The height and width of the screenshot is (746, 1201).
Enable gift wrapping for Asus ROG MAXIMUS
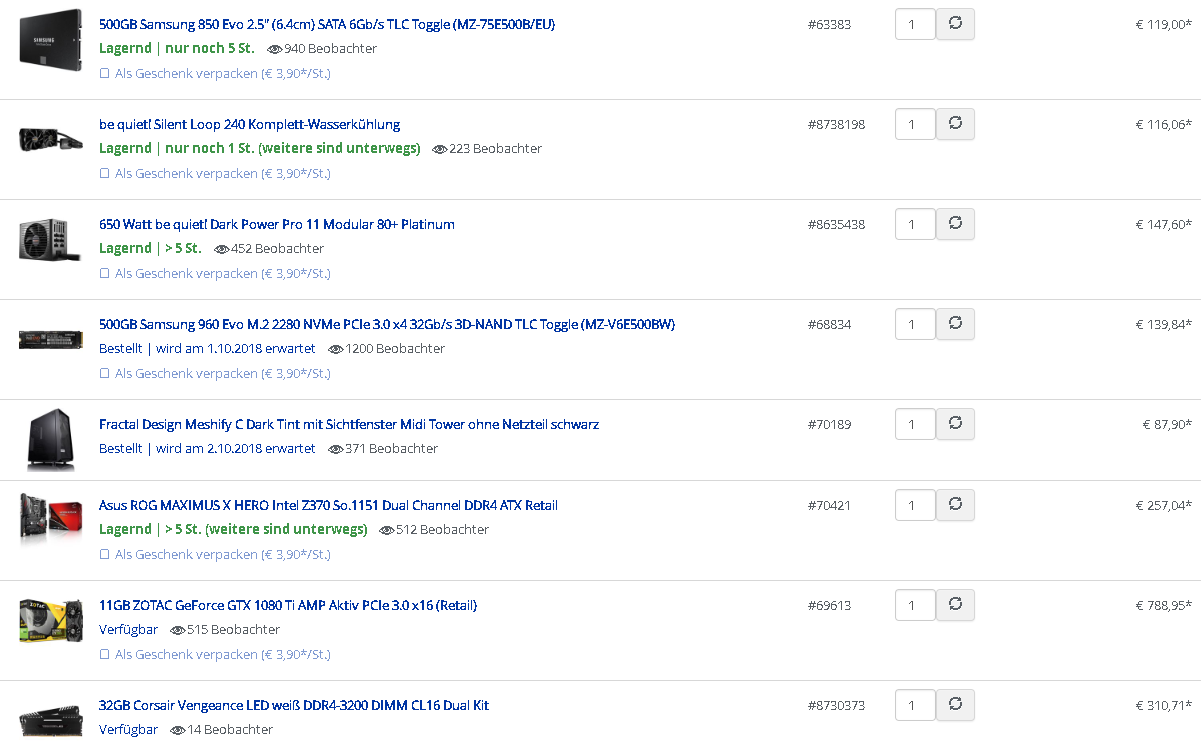pyautogui.click(x=104, y=554)
